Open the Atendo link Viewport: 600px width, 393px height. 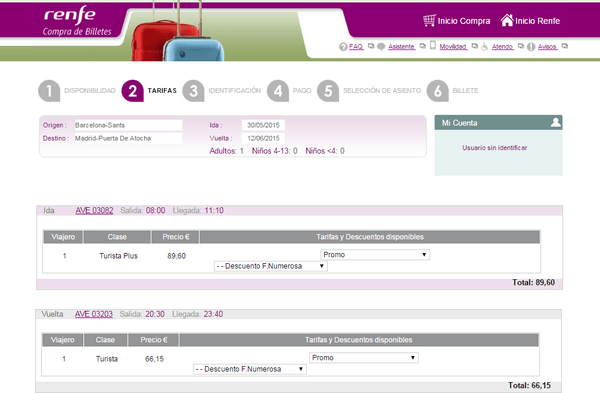(x=502, y=47)
